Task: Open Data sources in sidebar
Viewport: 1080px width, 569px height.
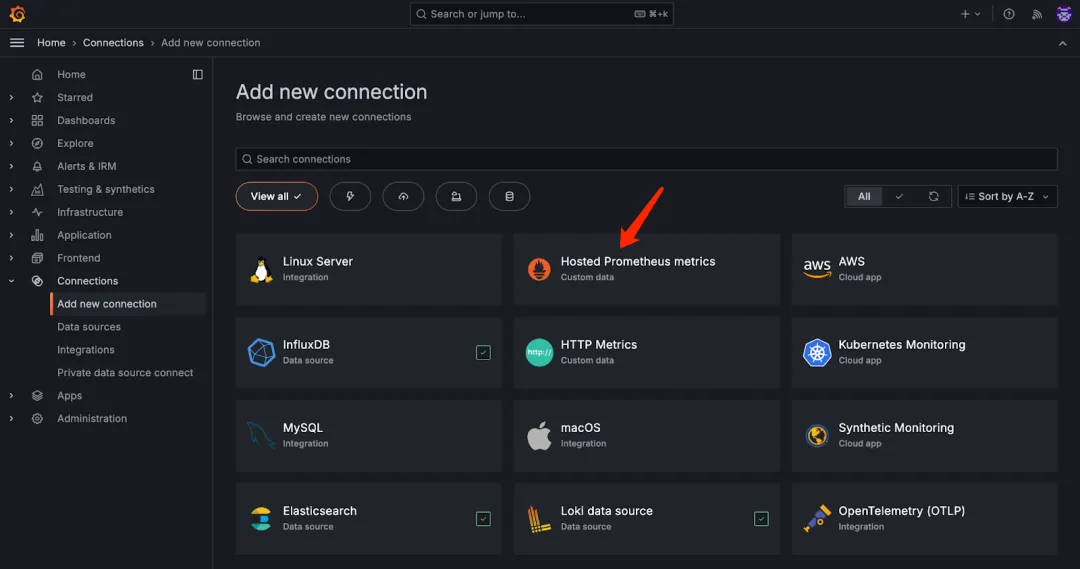Action: point(89,327)
